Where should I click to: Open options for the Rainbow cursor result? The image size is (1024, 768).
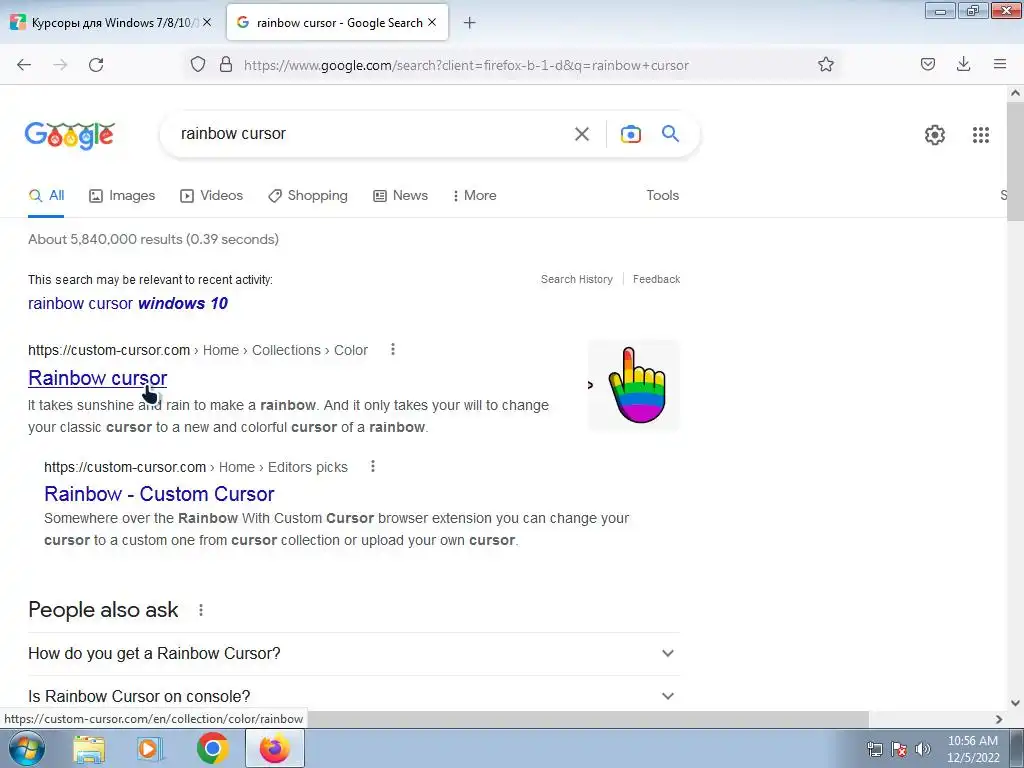[x=392, y=349]
